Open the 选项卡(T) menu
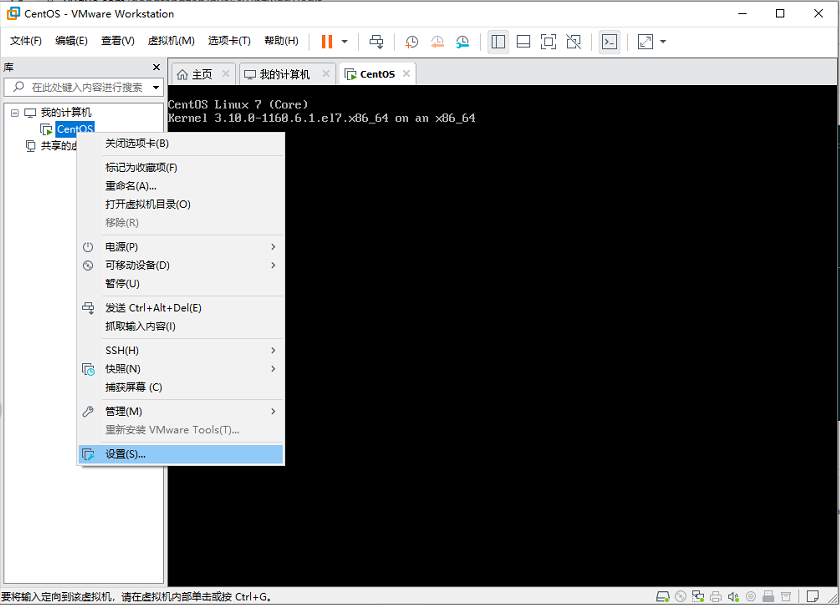 [229, 41]
